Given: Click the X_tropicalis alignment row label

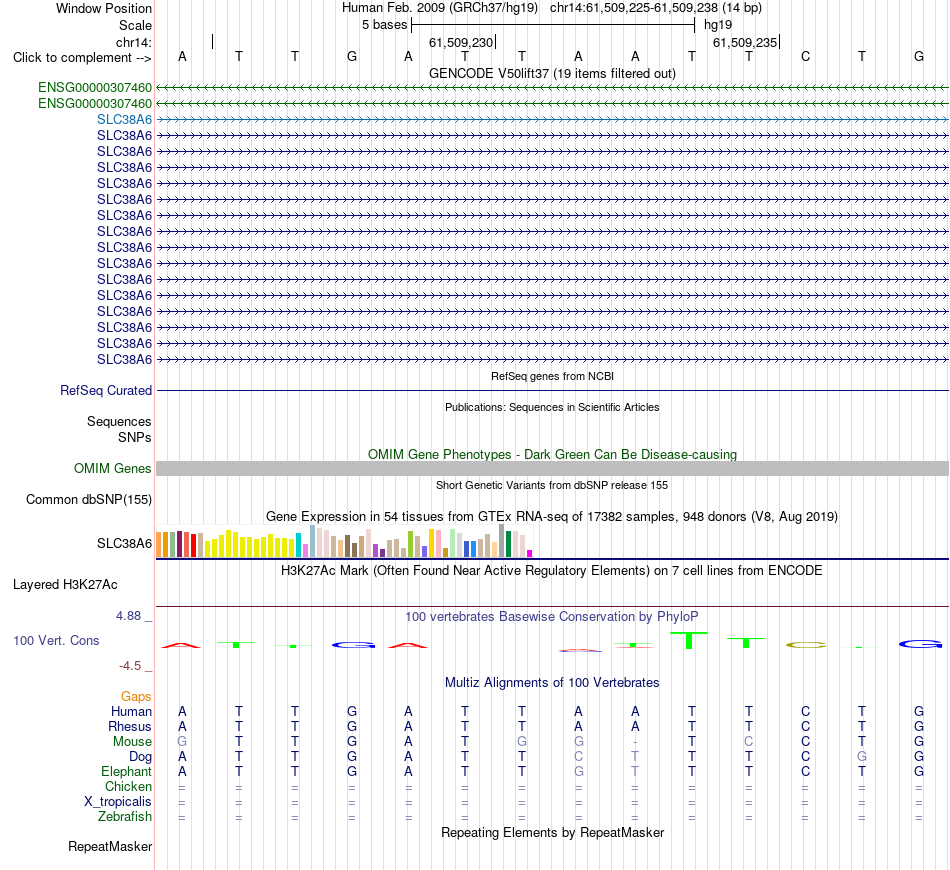Looking at the screenshot, I should pos(118,802).
